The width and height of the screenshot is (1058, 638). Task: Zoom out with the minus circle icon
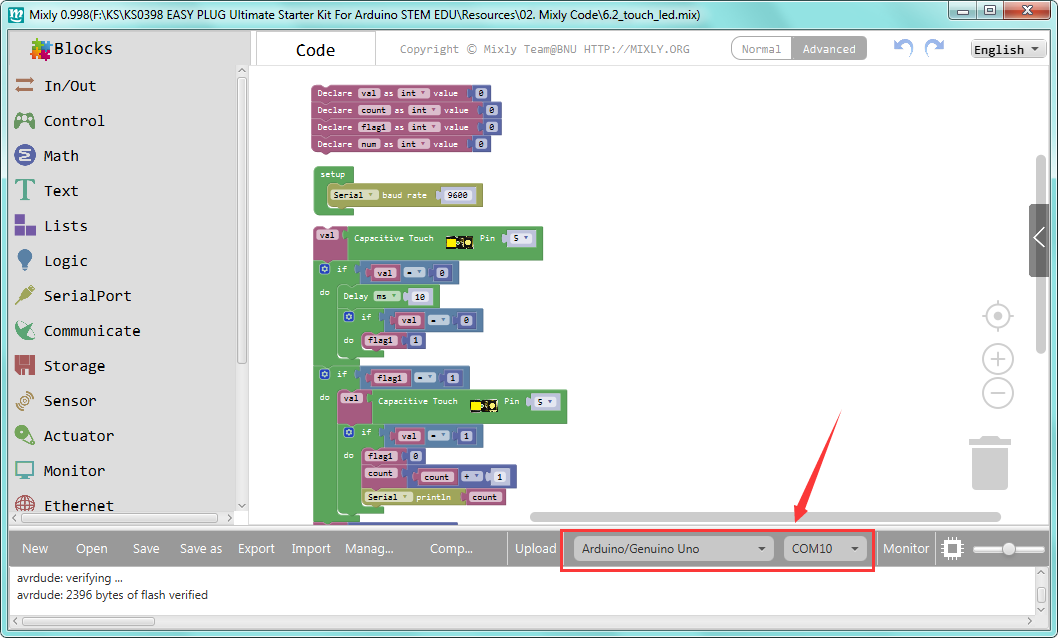pyautogui.click(x=997, y=393)
